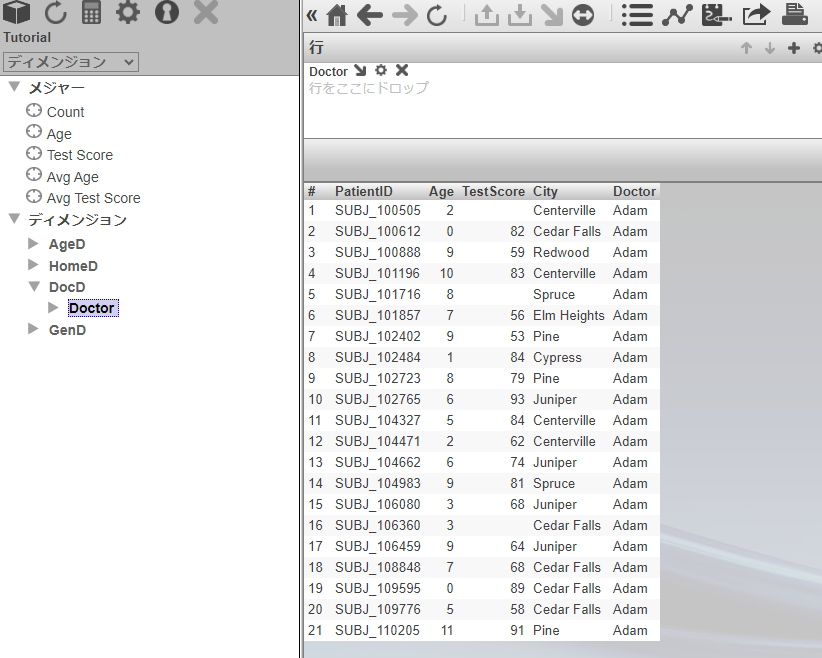Refresh the pivot table view
Image resolution: width=822 pixels, height=658 pixels.
(x=437, y=15)
